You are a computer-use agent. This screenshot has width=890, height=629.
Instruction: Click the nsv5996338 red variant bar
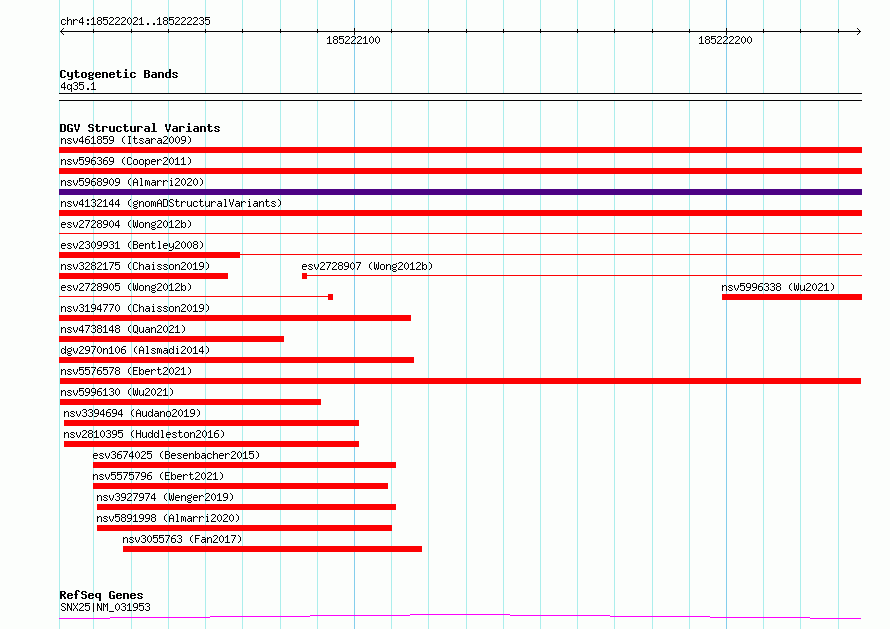(x=792, y=297)
